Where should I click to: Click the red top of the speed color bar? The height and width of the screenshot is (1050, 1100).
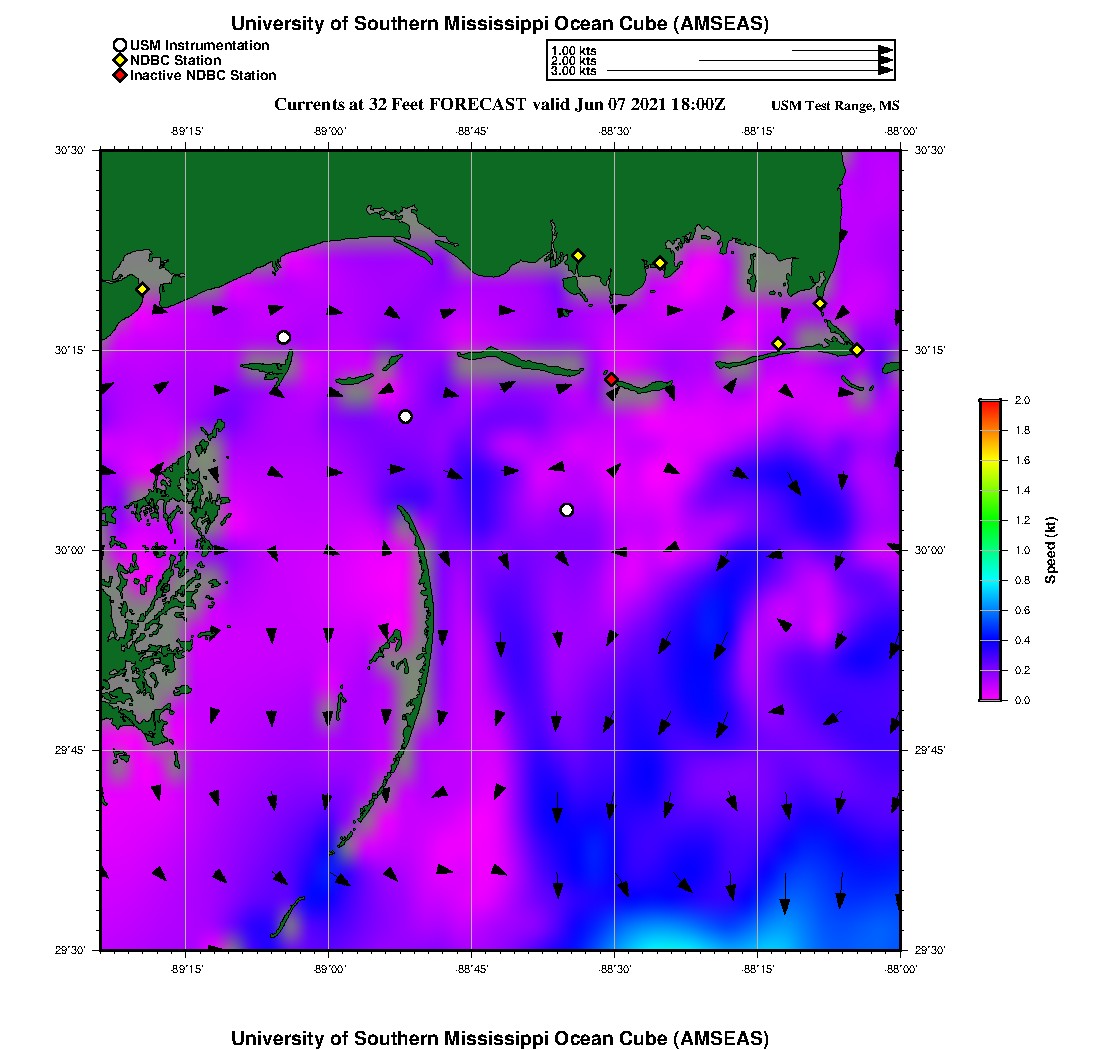click(x=990, y=404)
